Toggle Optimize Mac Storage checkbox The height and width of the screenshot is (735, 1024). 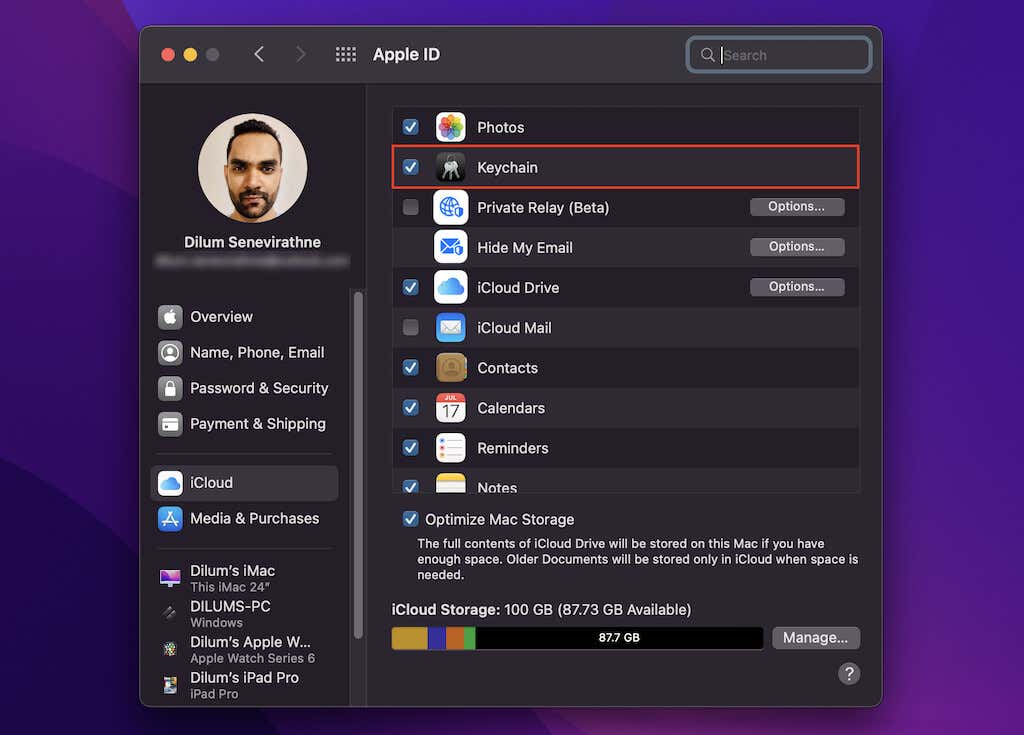click(x=410, y=519)
